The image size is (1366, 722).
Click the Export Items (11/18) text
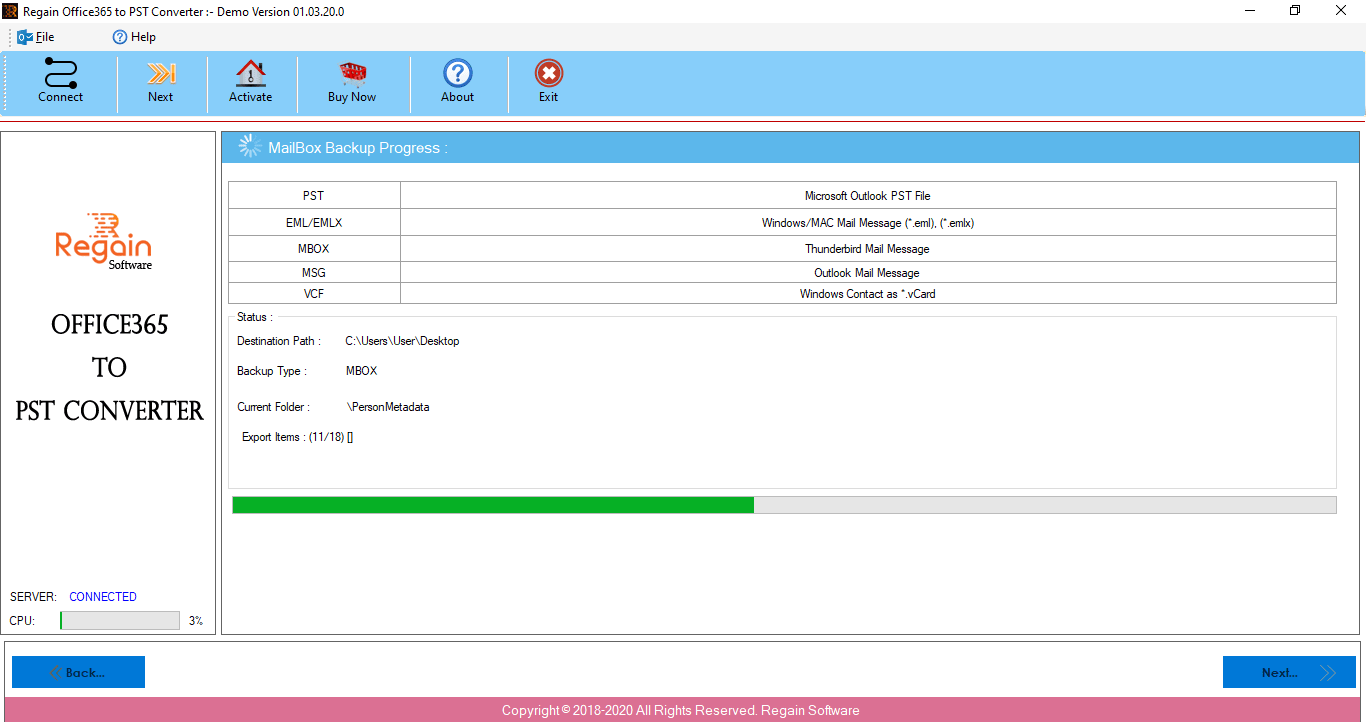(297, 437)
